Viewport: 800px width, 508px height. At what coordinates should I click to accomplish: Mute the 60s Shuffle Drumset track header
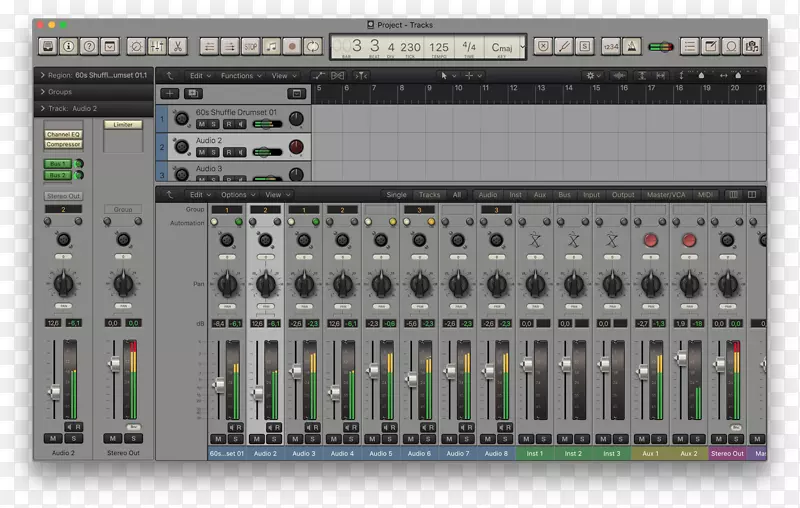[199, 124]
